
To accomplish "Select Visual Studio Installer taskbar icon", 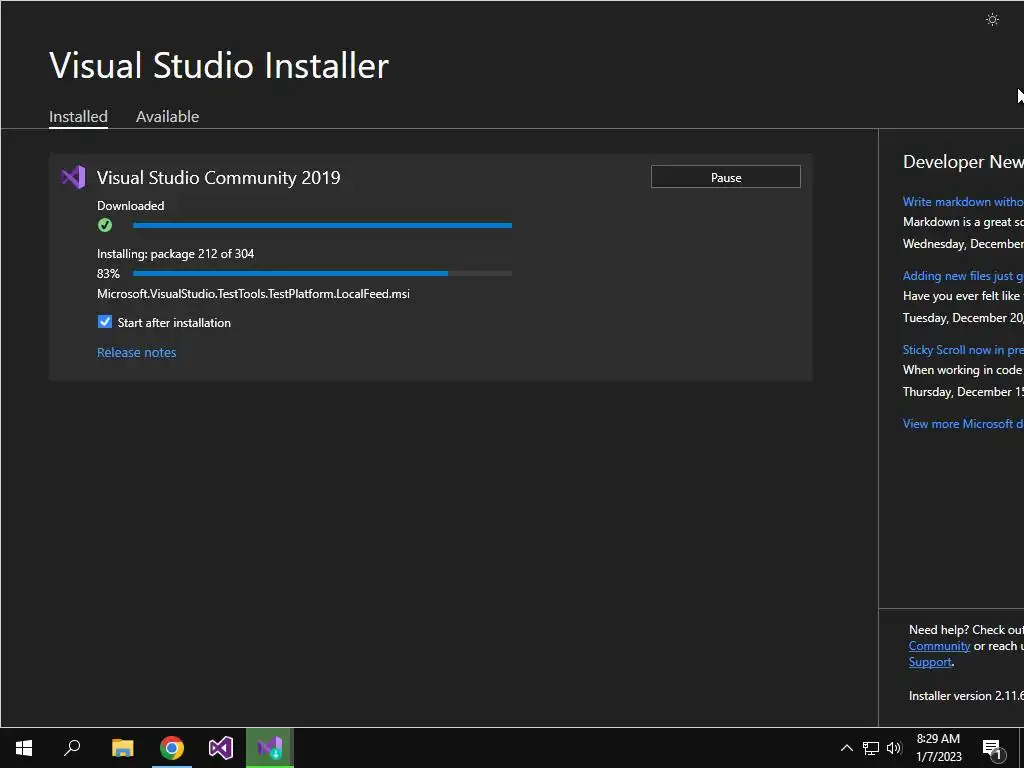I will coord(270,748).
